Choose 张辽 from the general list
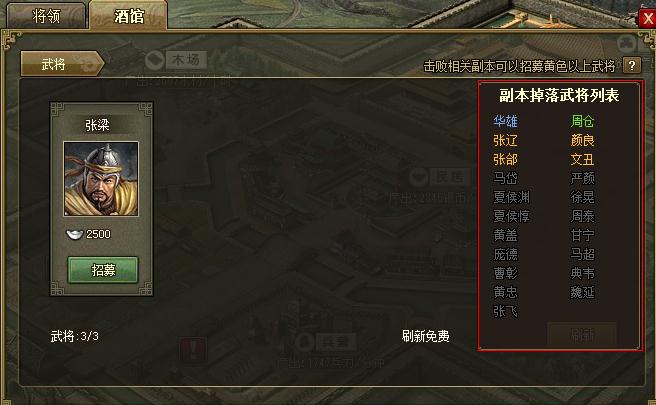 point(505,141)
